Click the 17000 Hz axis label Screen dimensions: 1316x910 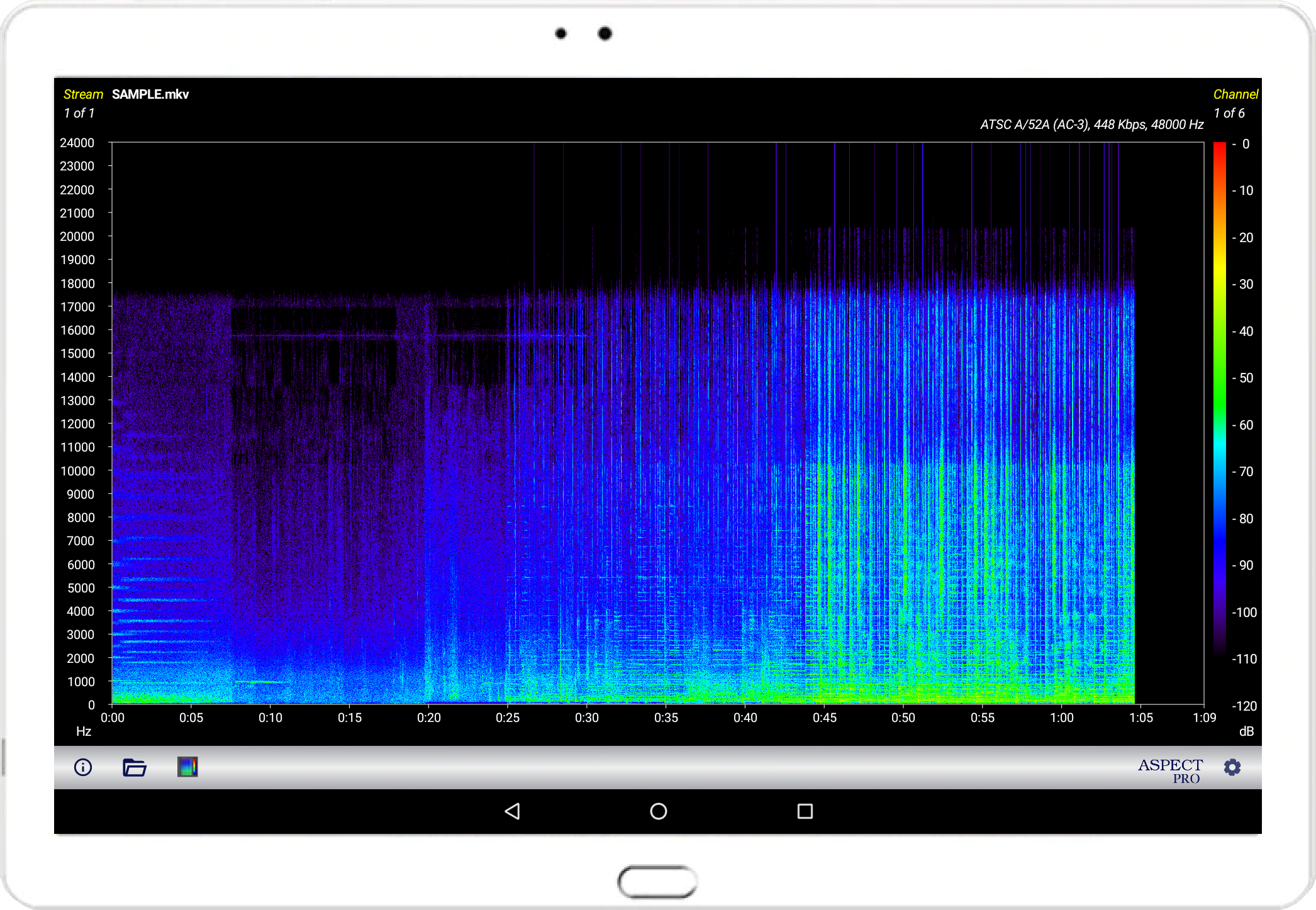click(x=77, y=307)
